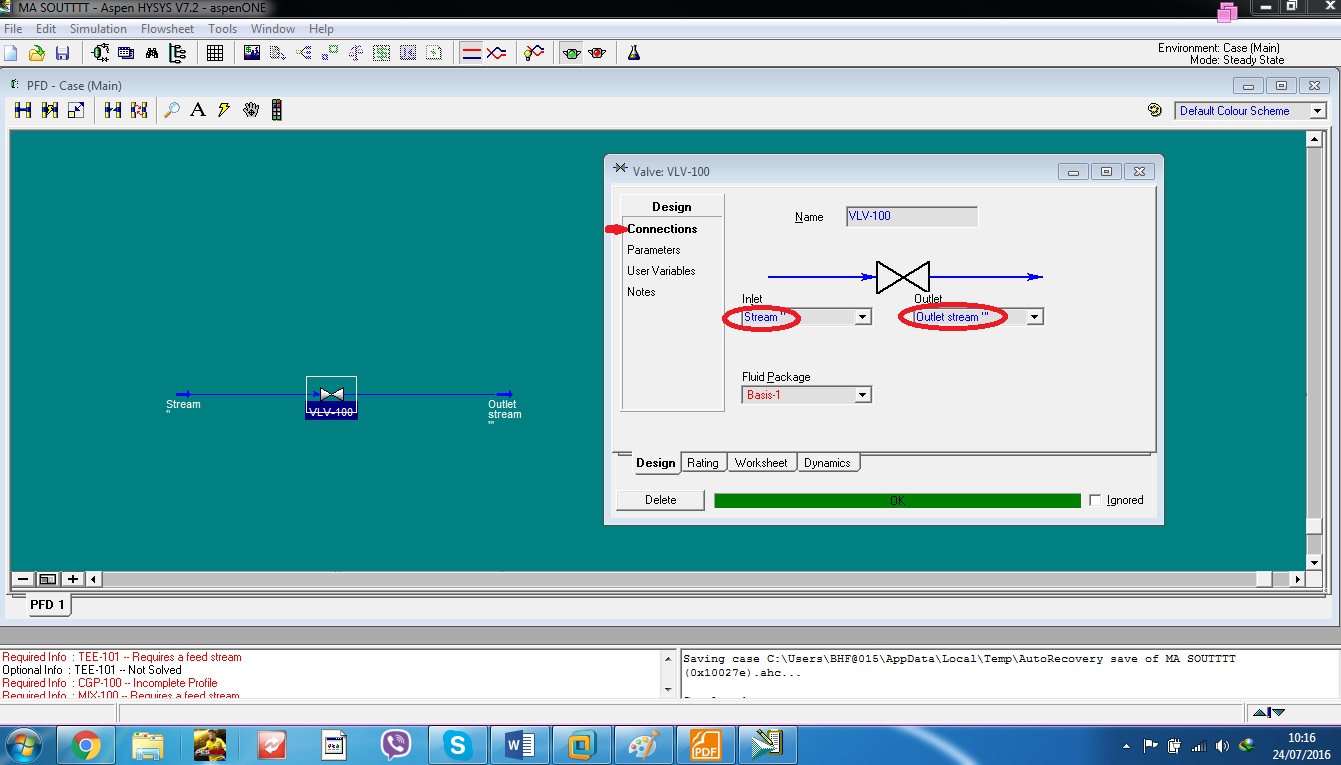Select the pan hand tool on PFD toolbar

click(x=249, y=110)
